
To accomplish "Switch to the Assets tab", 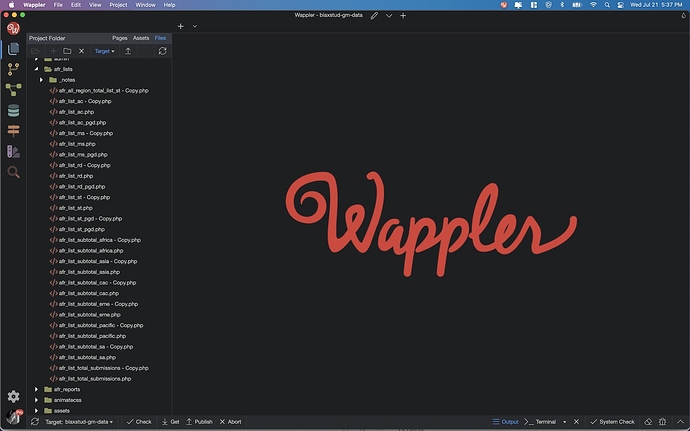I will (141, 38).
